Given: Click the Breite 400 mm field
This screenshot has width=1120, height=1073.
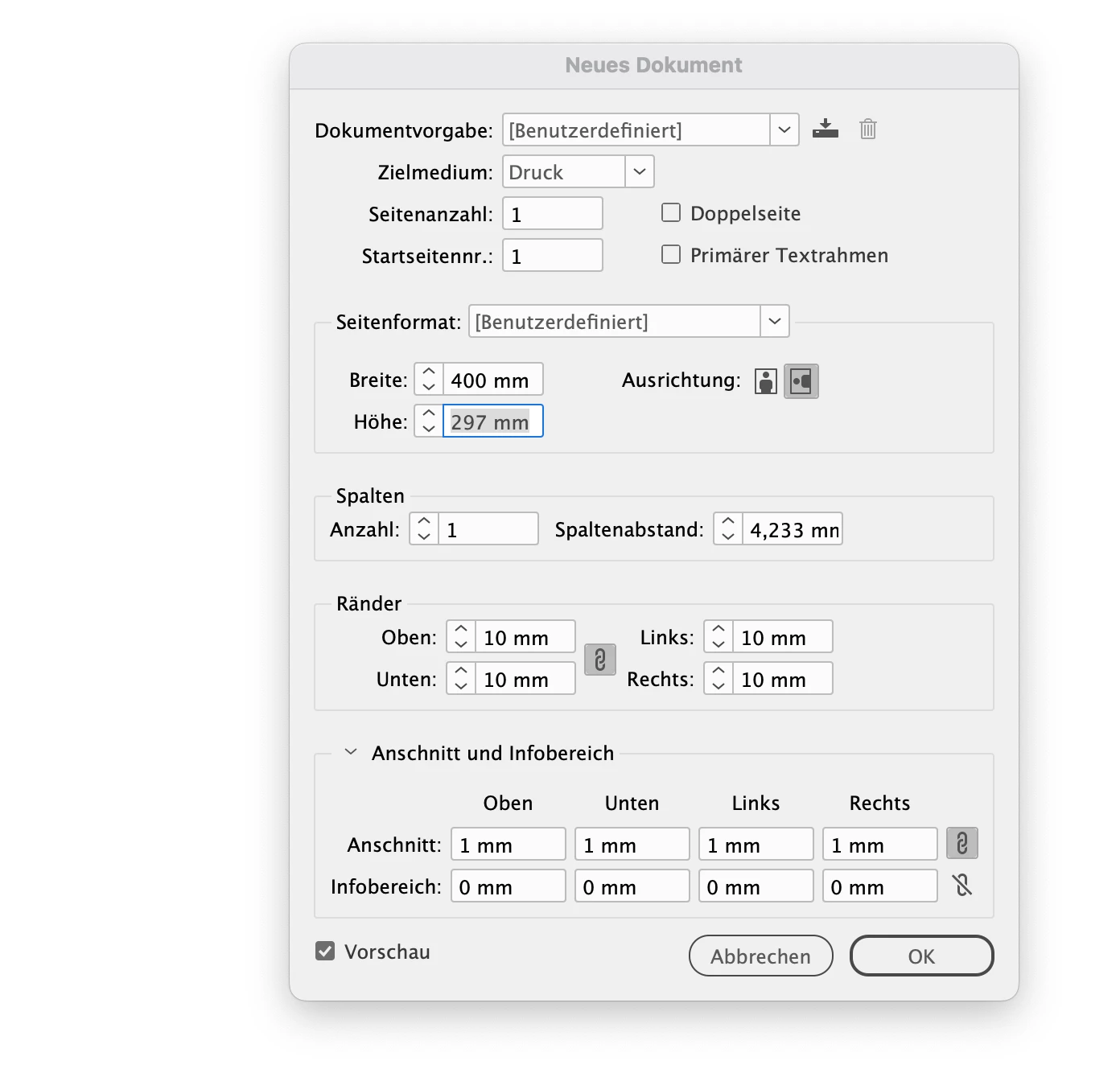Looking at the screenshot, I should [x=493, y=379].
